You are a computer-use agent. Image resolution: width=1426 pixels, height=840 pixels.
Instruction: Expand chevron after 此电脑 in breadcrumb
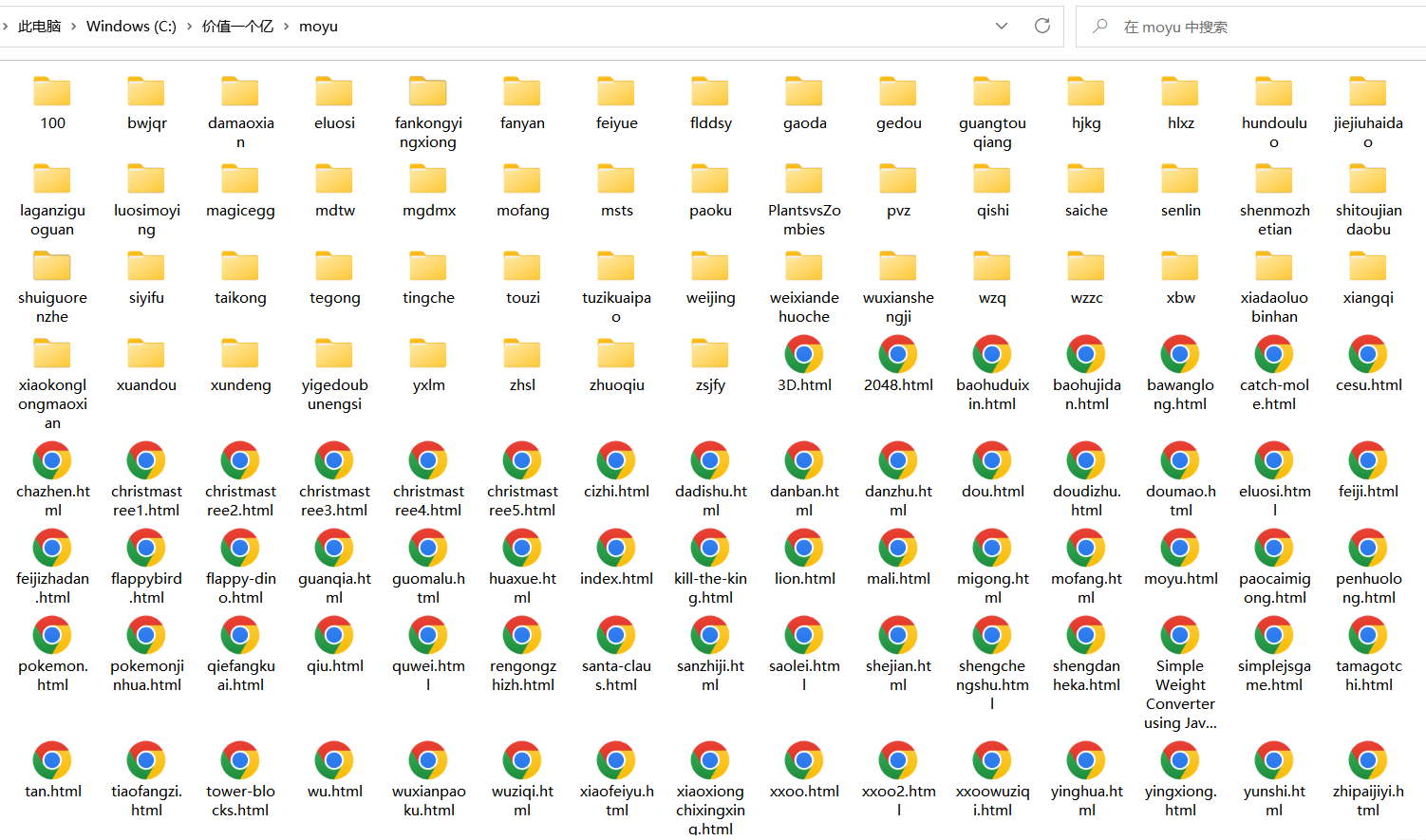tap(73, 27)
